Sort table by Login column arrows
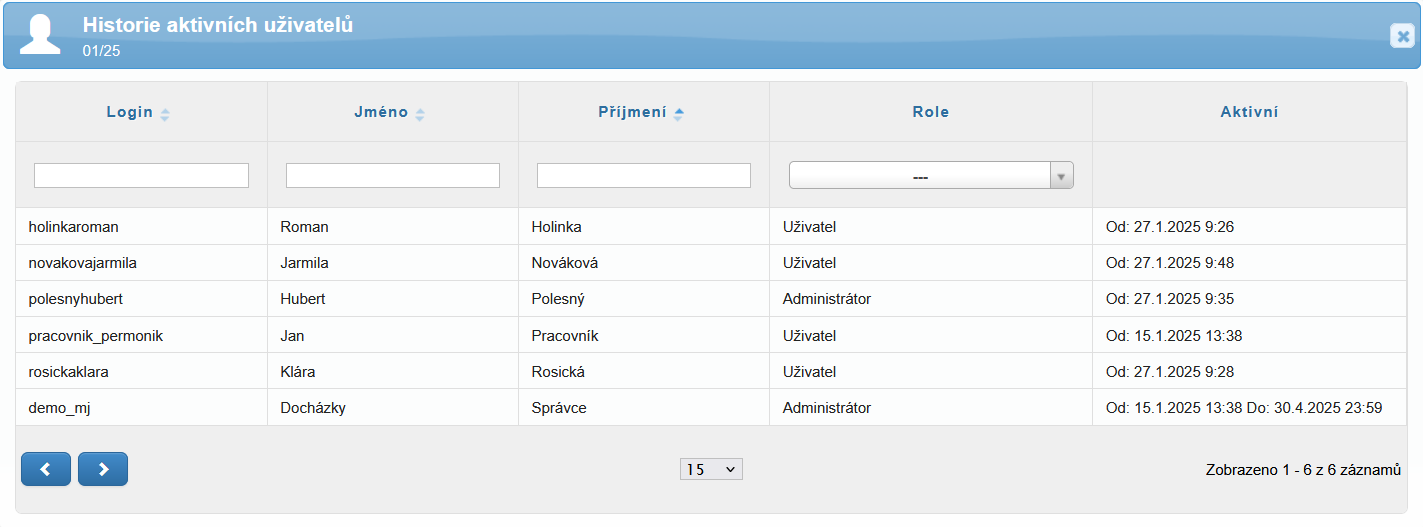Viewport: 1423px width, 527px height. click(165, 114)
